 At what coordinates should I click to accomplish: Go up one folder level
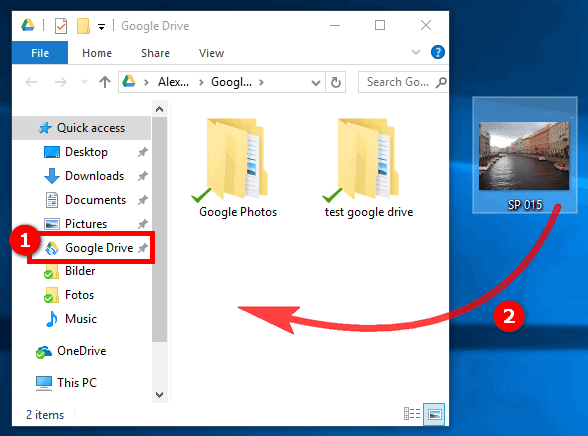coord(105,81)
